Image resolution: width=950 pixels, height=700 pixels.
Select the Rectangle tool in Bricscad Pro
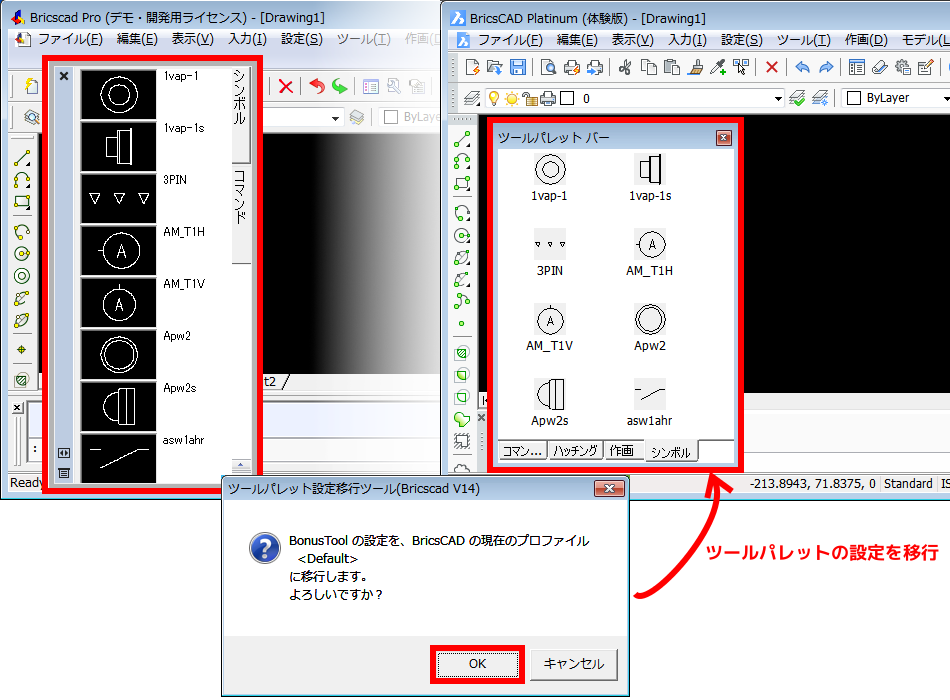point(22,202)
